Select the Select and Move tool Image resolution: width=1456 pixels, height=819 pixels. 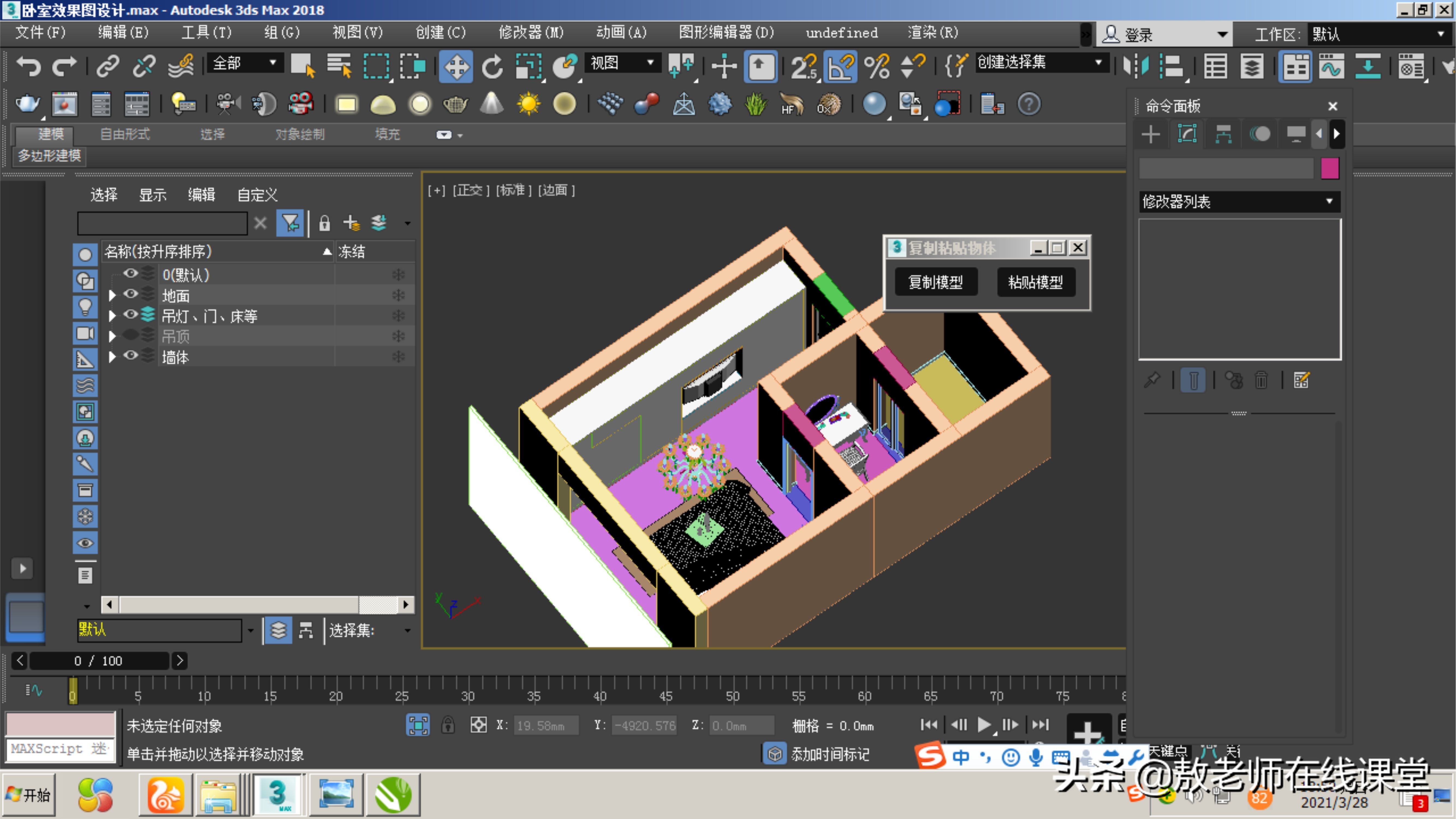tap(456, 66)
